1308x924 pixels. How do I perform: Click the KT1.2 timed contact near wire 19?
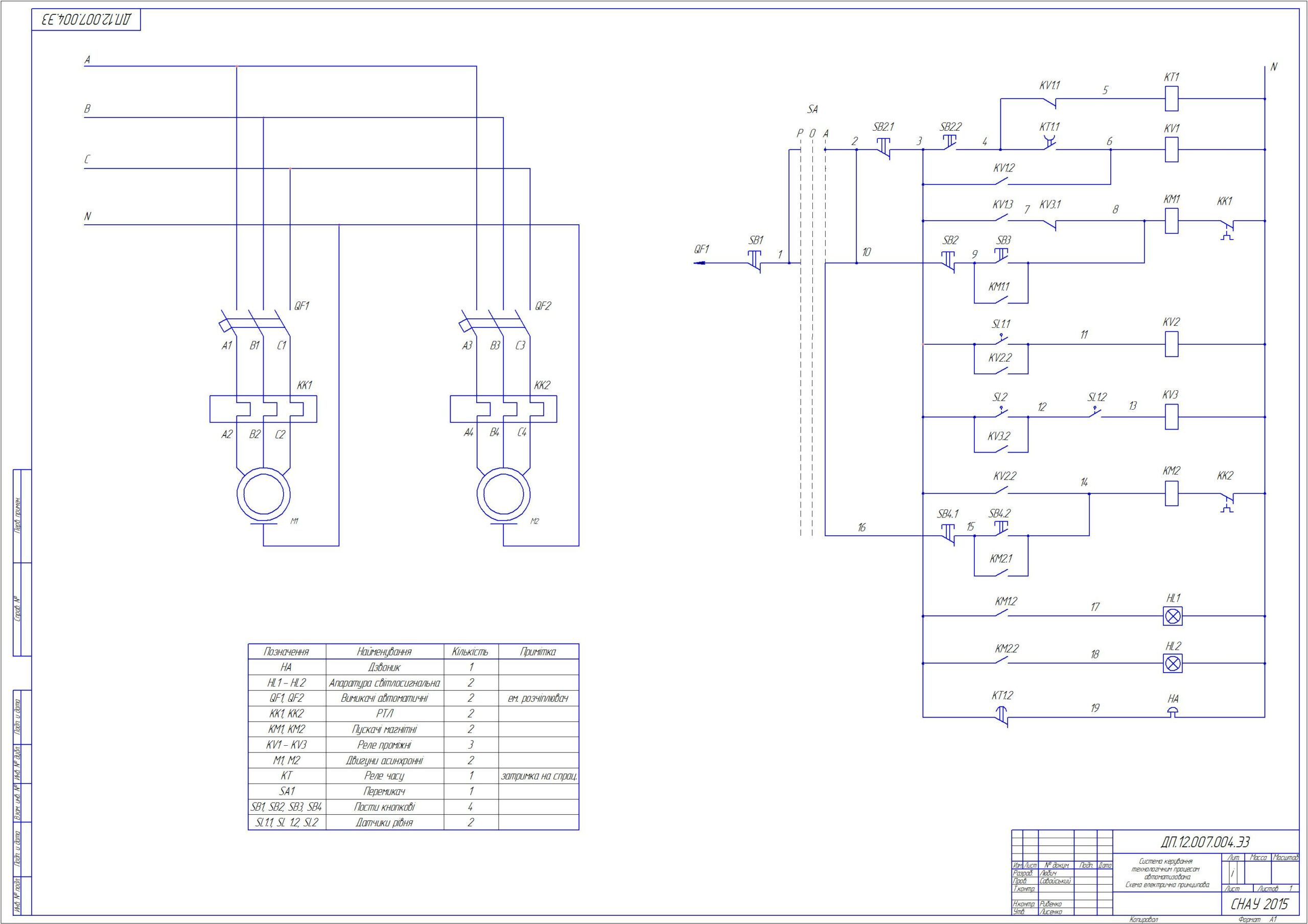click(x=1000, y=717)
